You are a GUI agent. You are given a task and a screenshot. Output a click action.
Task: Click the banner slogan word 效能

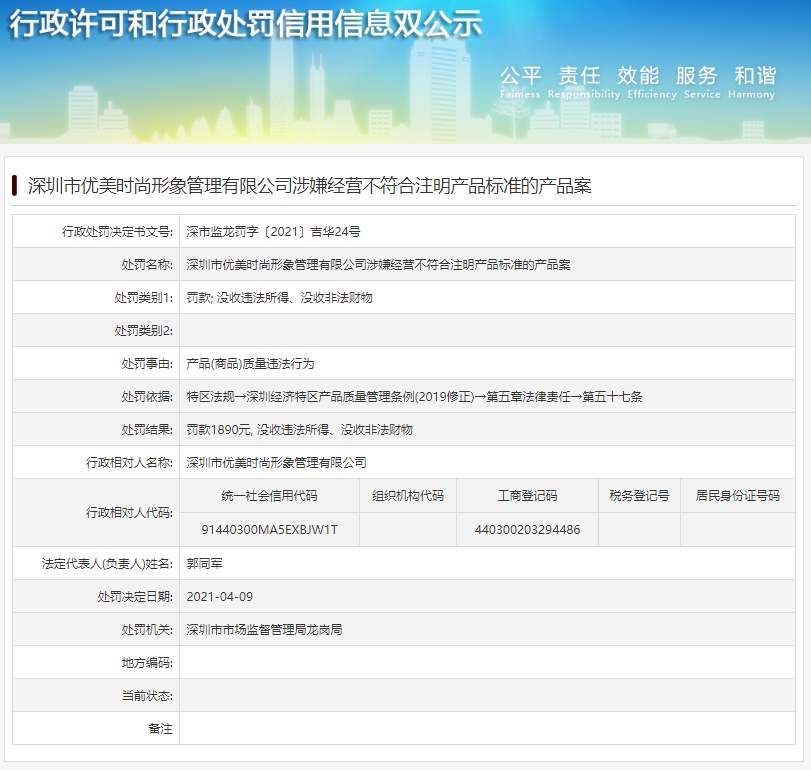[638, 76]
